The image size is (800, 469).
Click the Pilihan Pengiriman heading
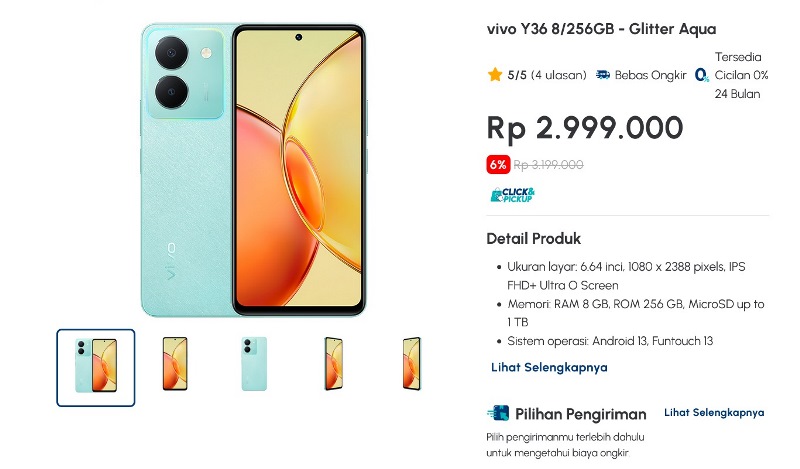coord(581,414)
